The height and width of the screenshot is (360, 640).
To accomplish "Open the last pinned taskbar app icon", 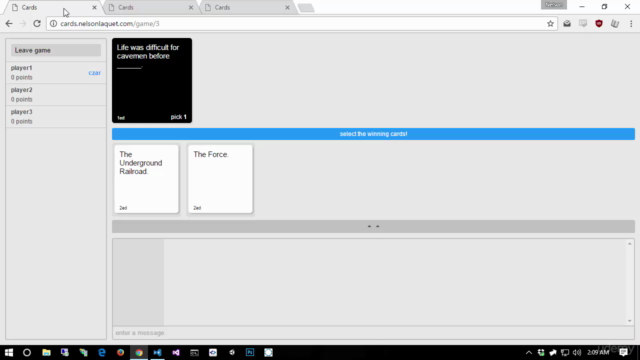I will (x=268, y=352).
